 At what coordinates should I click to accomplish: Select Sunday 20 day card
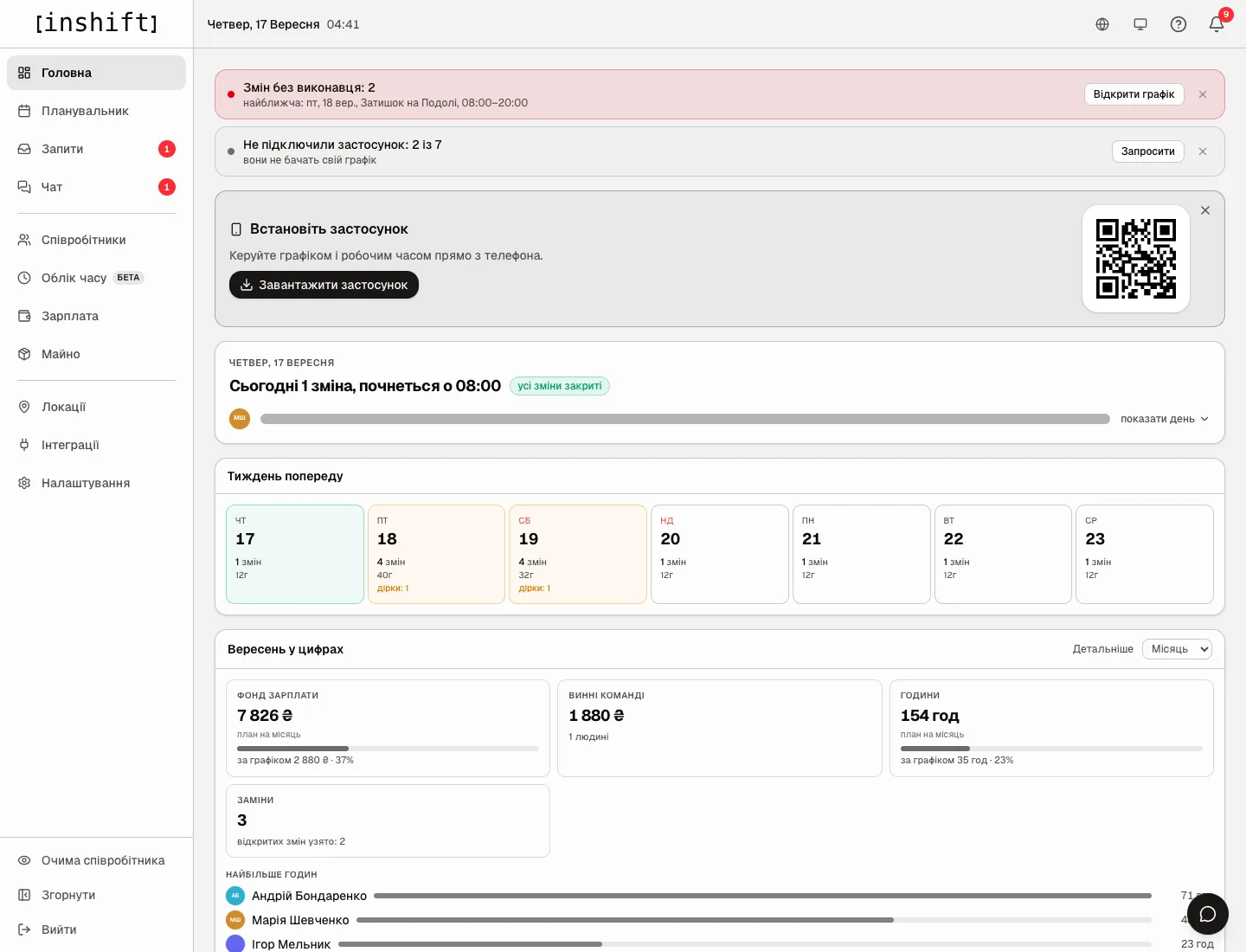click(720, 554)
